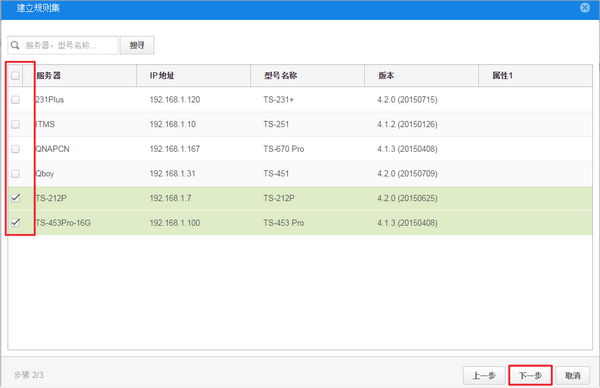Click the magnifier icon in search box
This screenshot has width=600, height=388.
coord(15,45)
